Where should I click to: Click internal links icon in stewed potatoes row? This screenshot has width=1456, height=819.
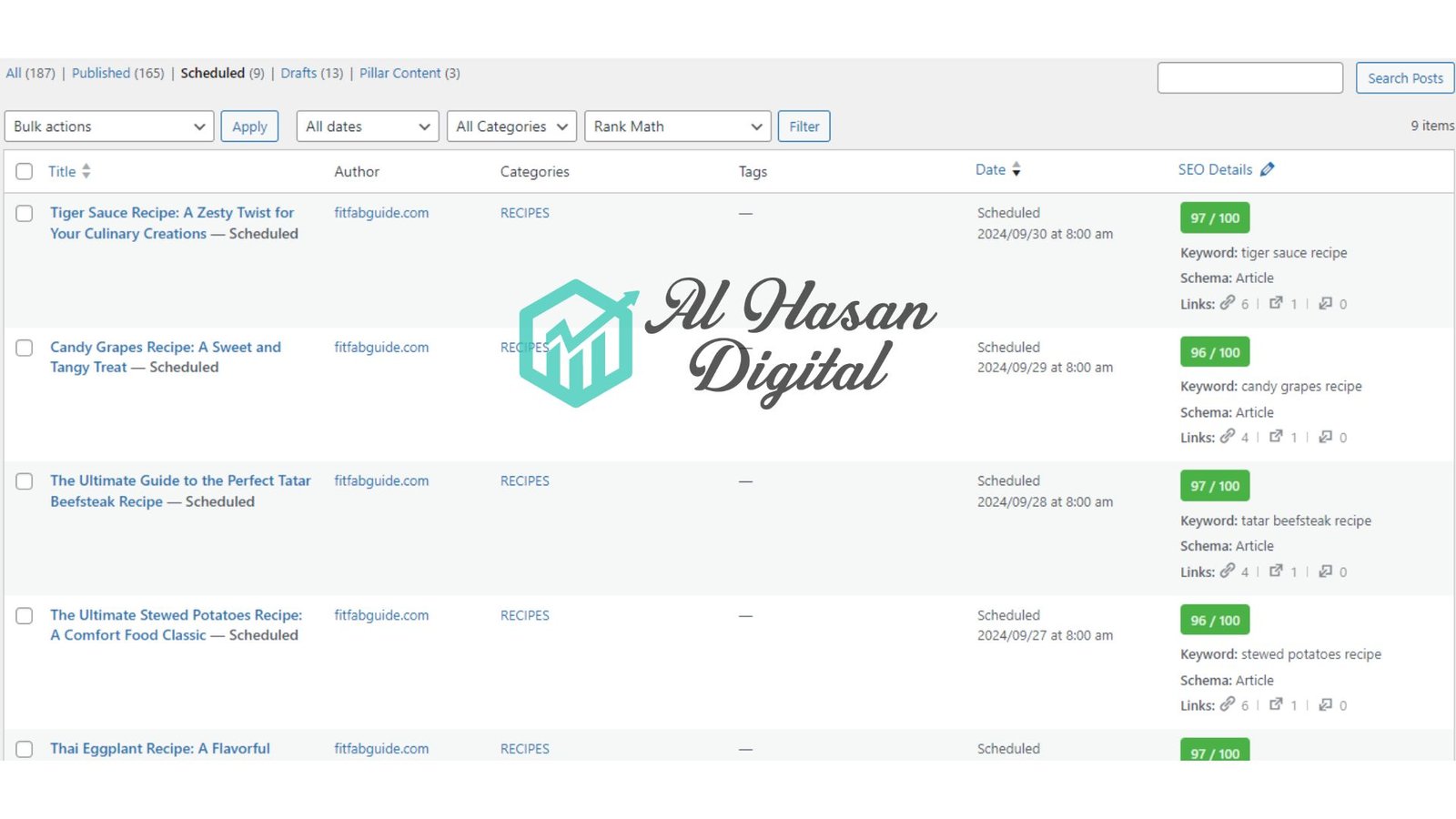point(1228,704)
